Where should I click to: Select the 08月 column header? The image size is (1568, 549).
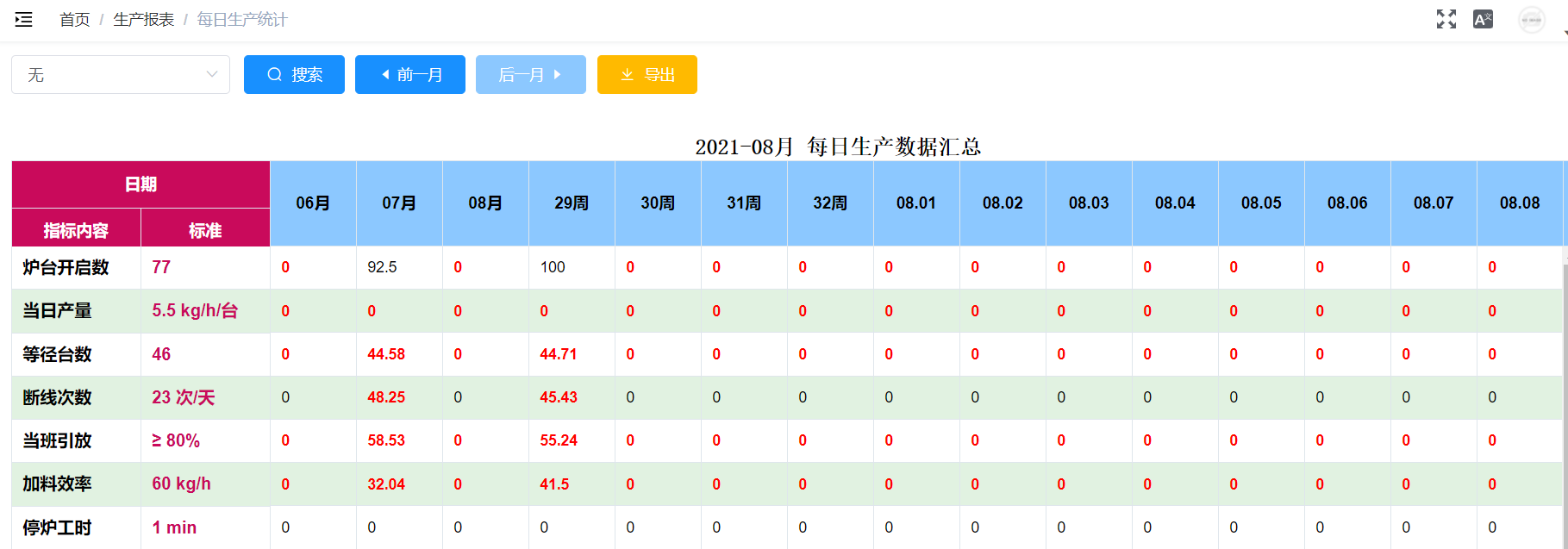point(485,203)
